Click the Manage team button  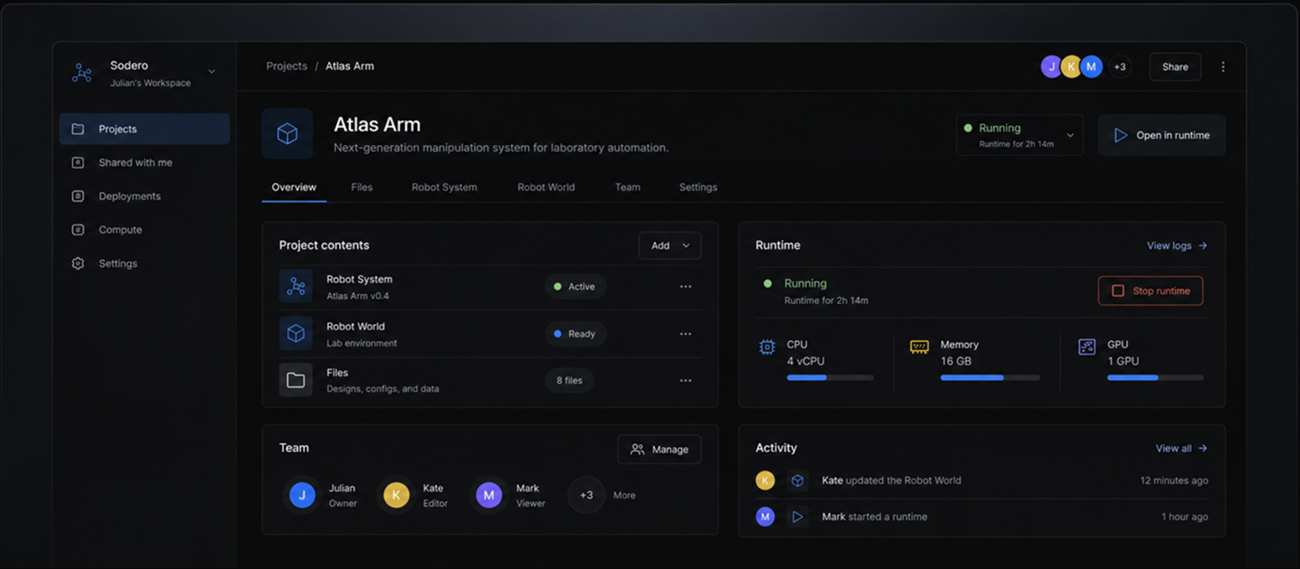(x=659, y=450)
